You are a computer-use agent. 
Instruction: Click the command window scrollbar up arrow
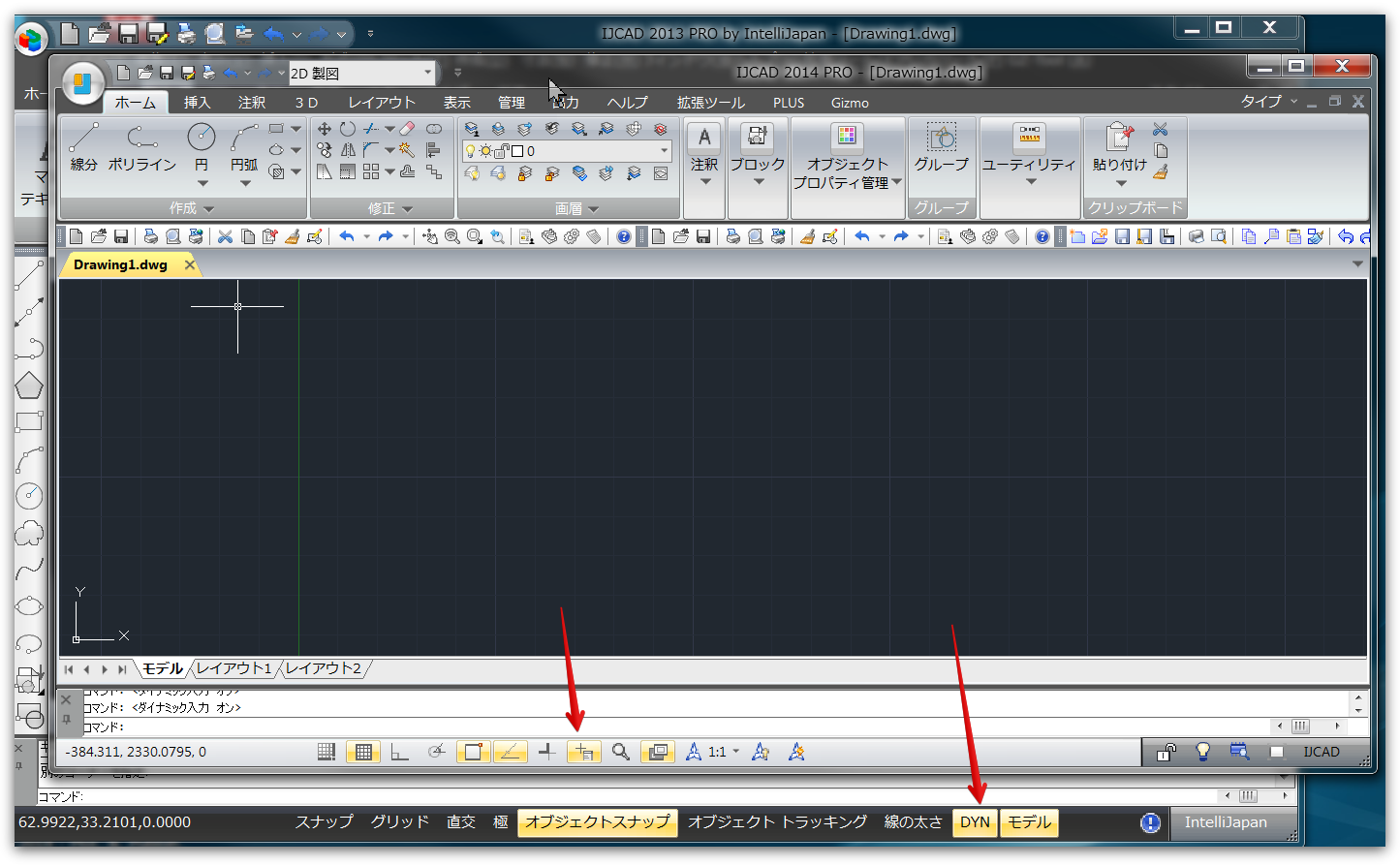[1358, 697]
